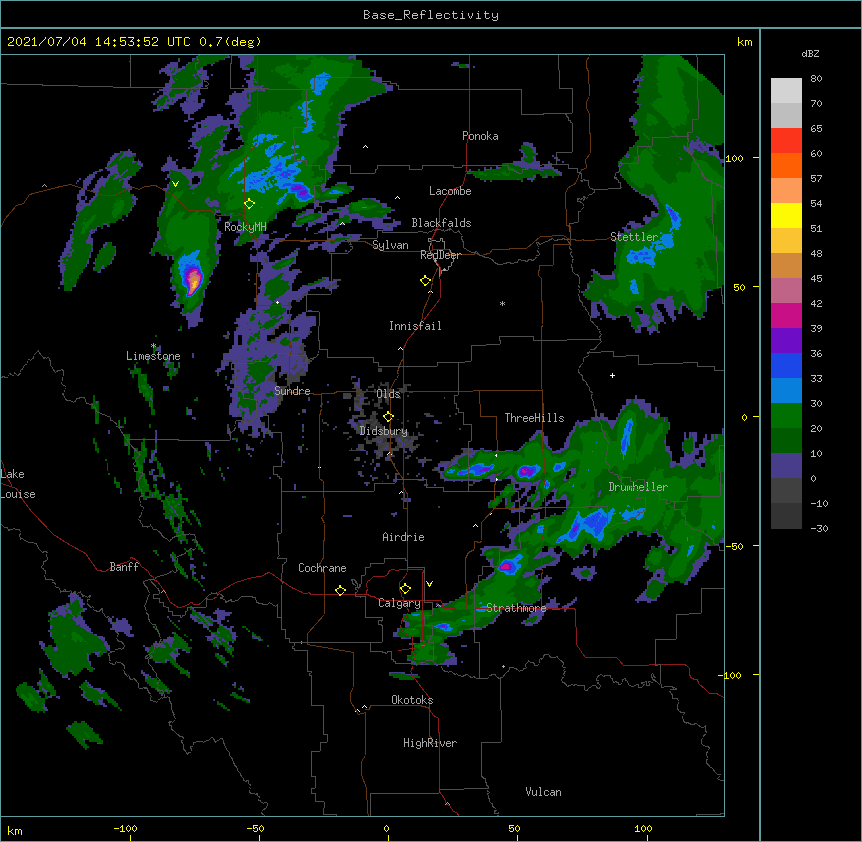Pick the purple 36-39 dBZ swatch
This screenshot has width=862, height=842.
click(x=786, y=341)
